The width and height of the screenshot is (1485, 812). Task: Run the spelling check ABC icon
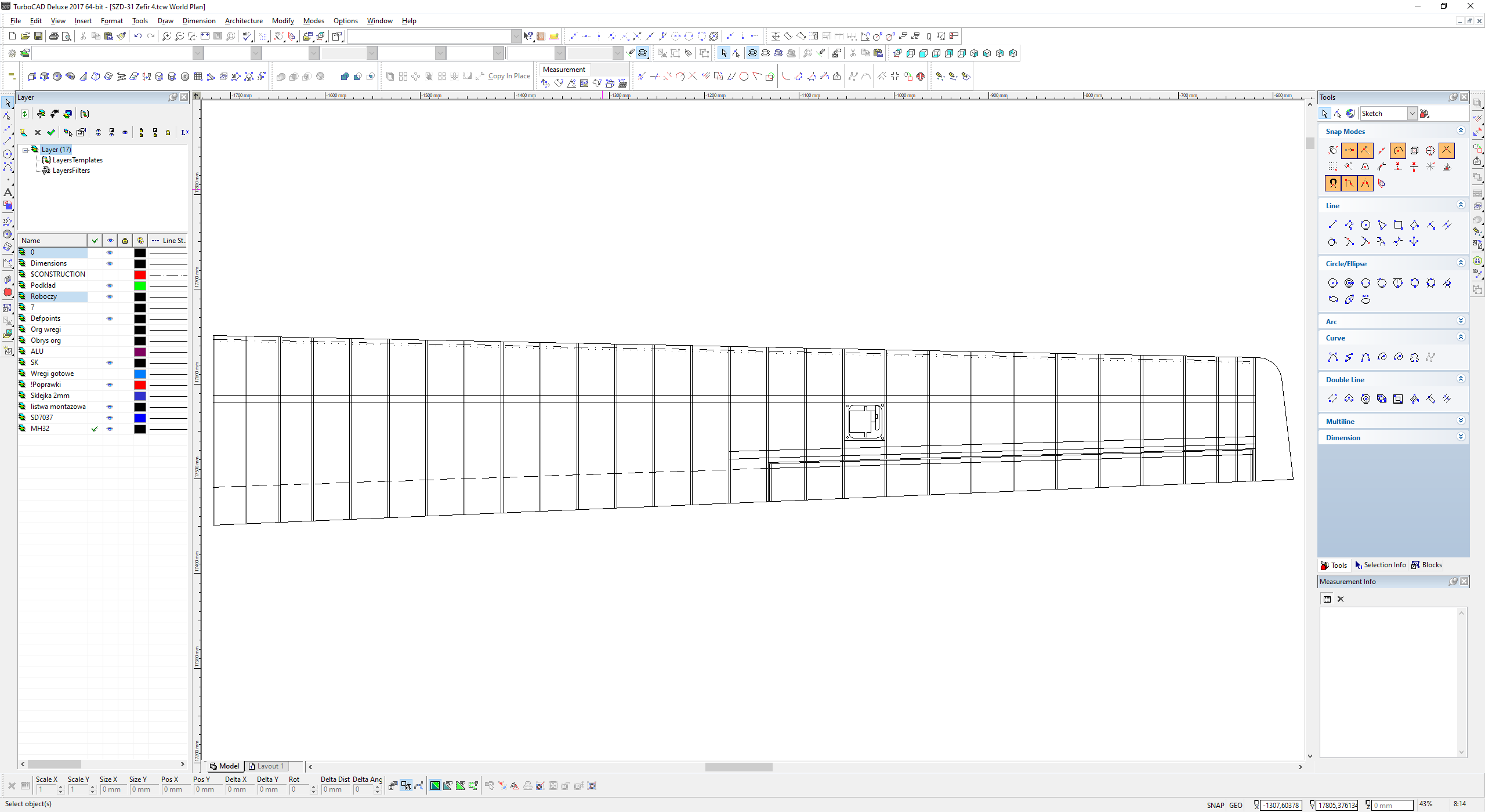tap(248, 36)
